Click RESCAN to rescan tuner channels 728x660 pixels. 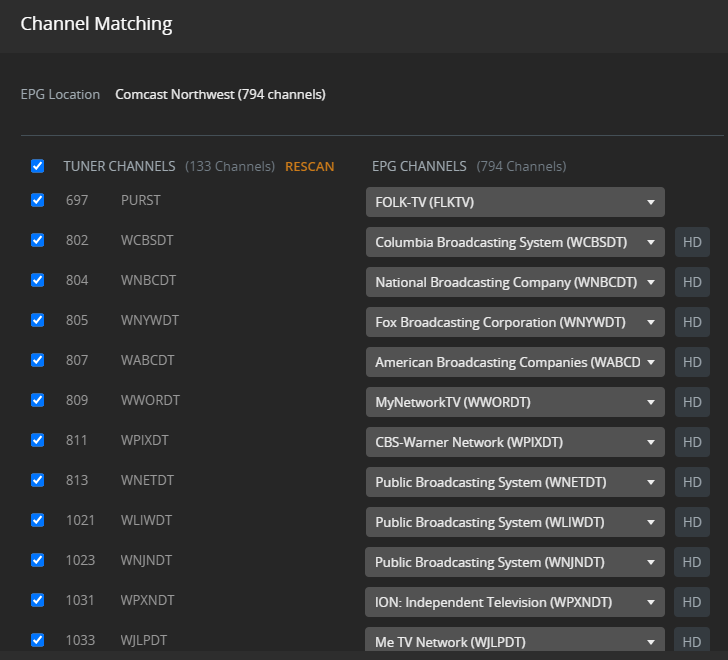[x=309, y=166]
